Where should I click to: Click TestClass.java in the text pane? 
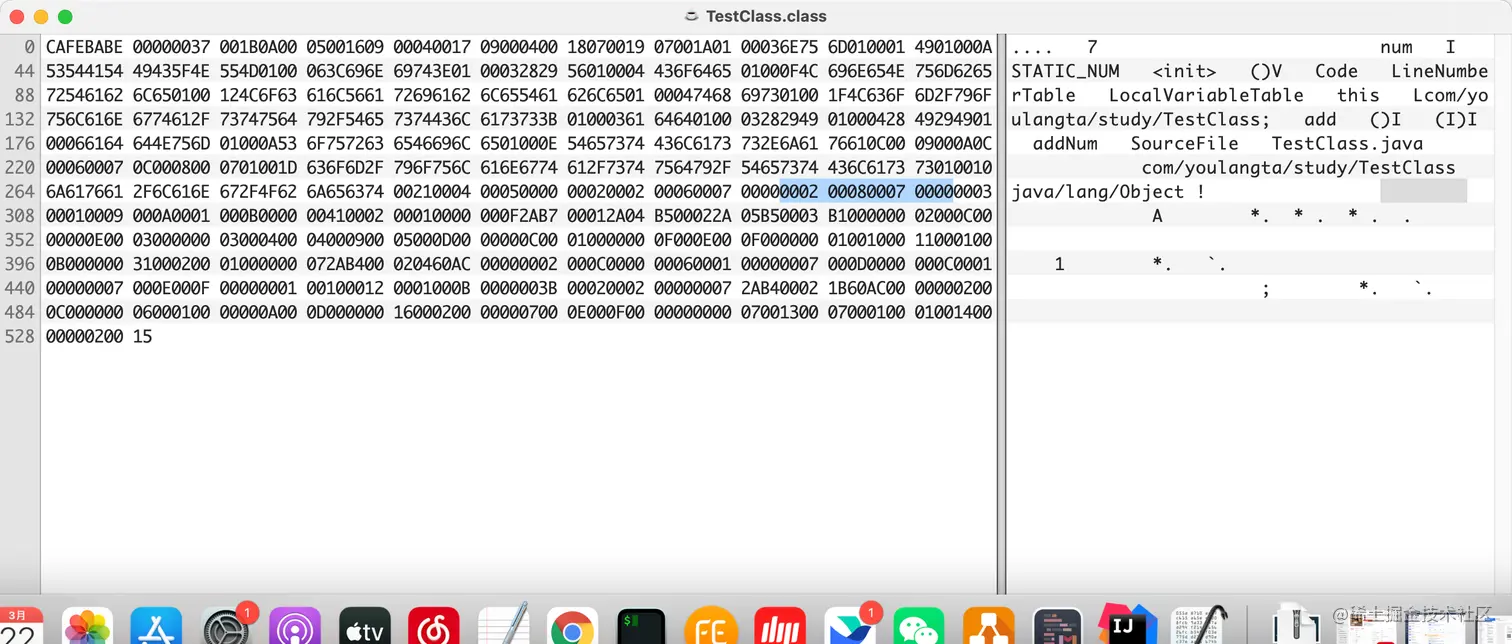coord(1347,143)
